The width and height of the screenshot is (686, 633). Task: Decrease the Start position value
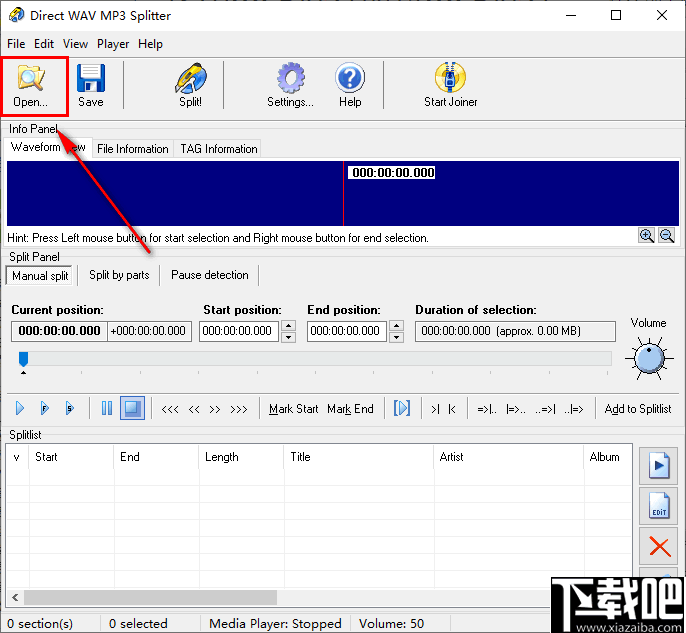click(x=288, y=337)
